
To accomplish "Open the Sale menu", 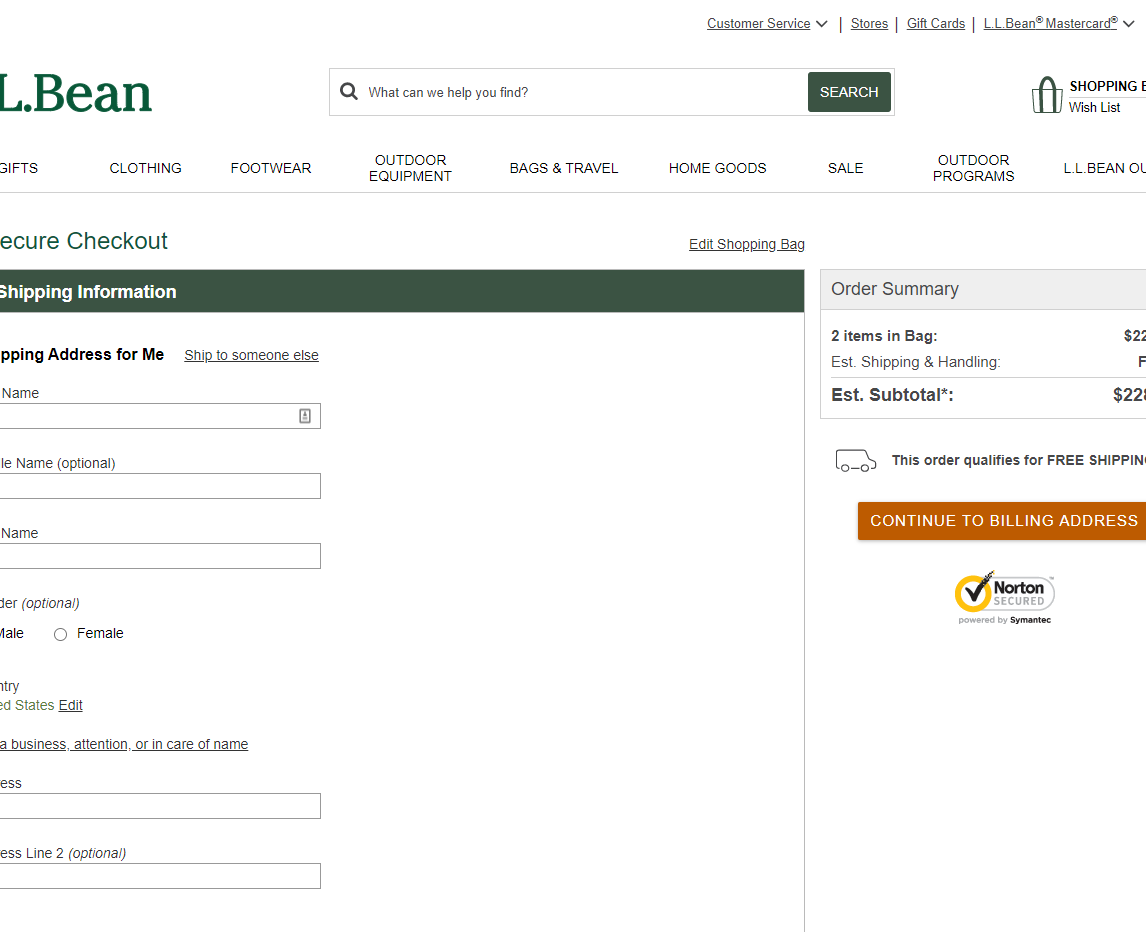I will (x=846, y=168).
